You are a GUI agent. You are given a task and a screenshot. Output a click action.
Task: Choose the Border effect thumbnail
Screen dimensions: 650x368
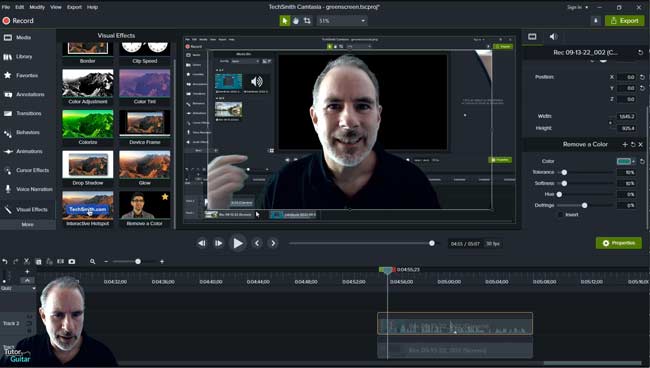(87, 52)
